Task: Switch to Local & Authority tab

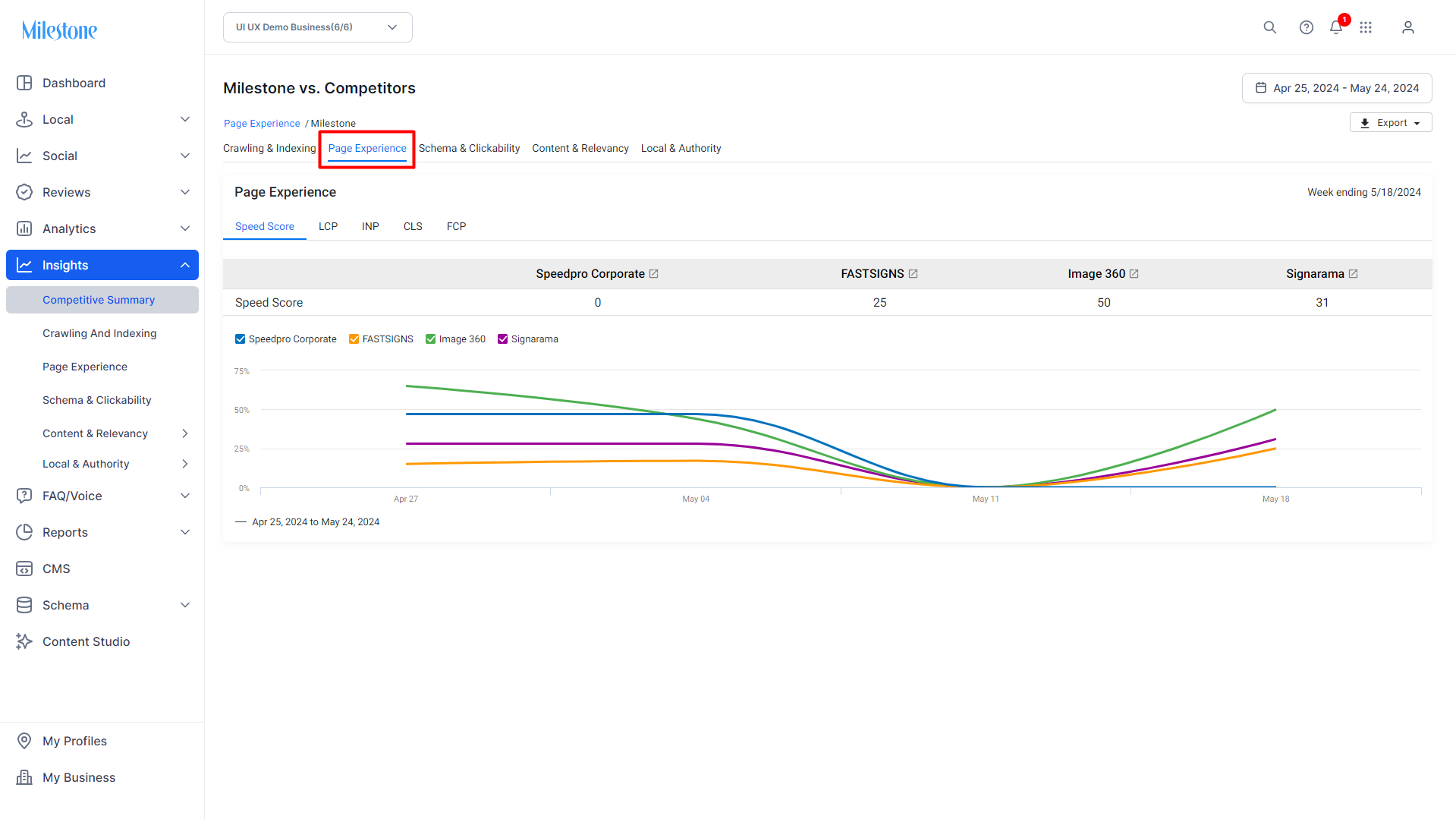Action: 681,149
